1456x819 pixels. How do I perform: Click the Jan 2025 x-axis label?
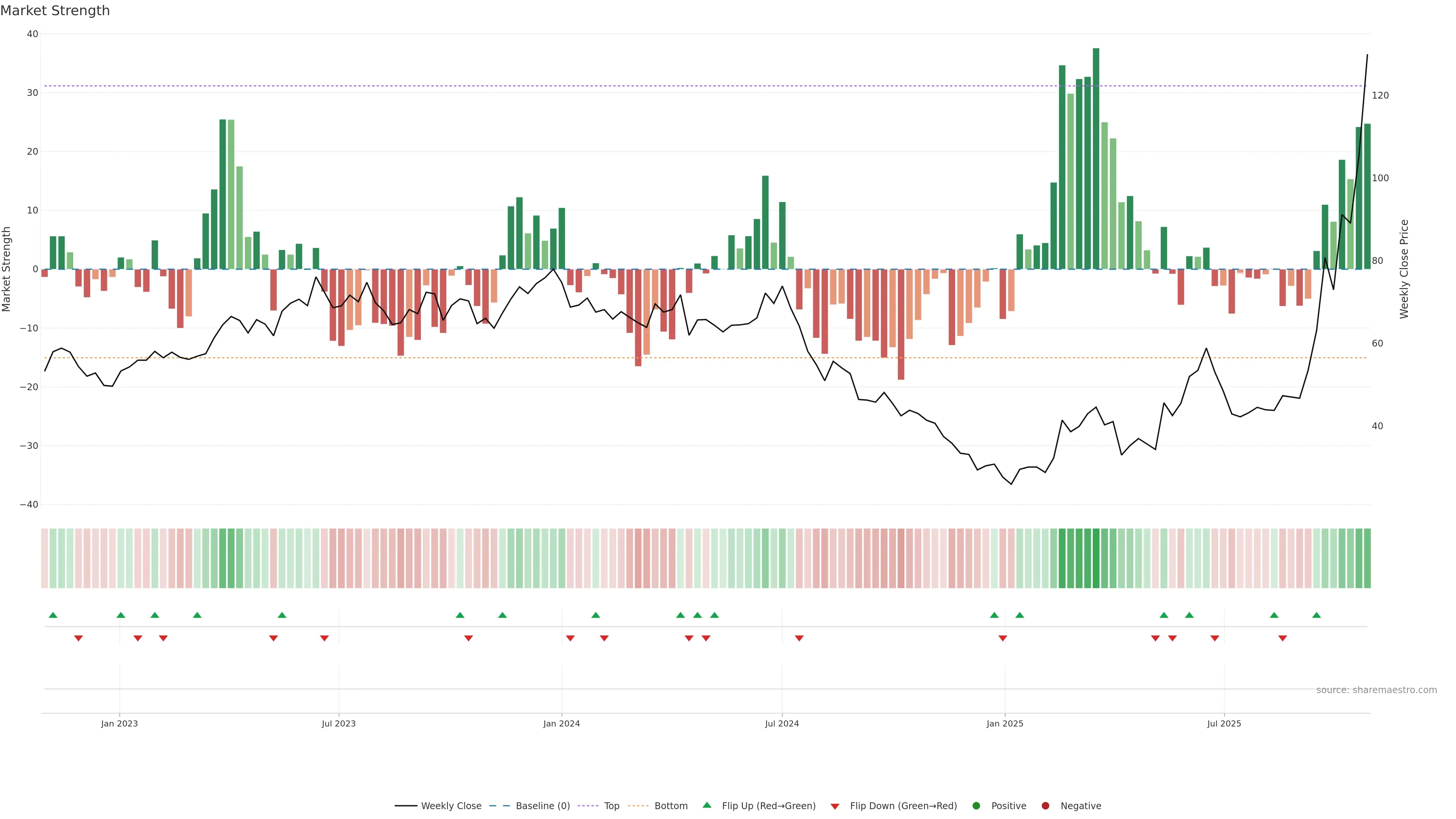tap(1005, 723)
